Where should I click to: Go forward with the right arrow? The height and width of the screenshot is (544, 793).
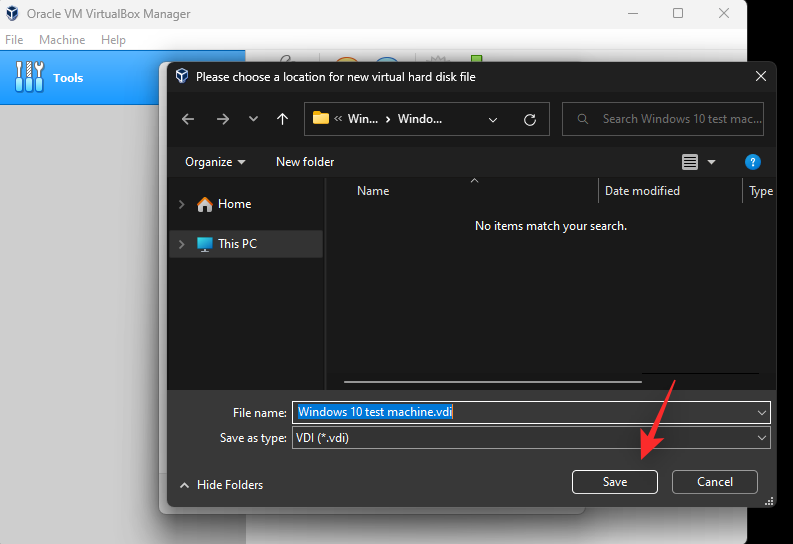pyautogui.click(x=223, y=119)
